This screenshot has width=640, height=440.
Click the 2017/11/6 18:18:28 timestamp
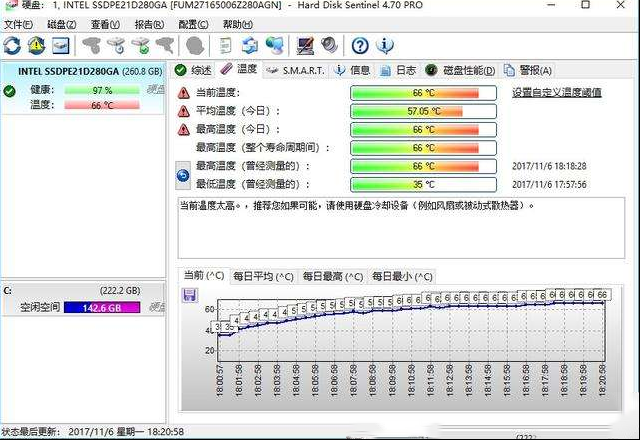pos(549,166)
